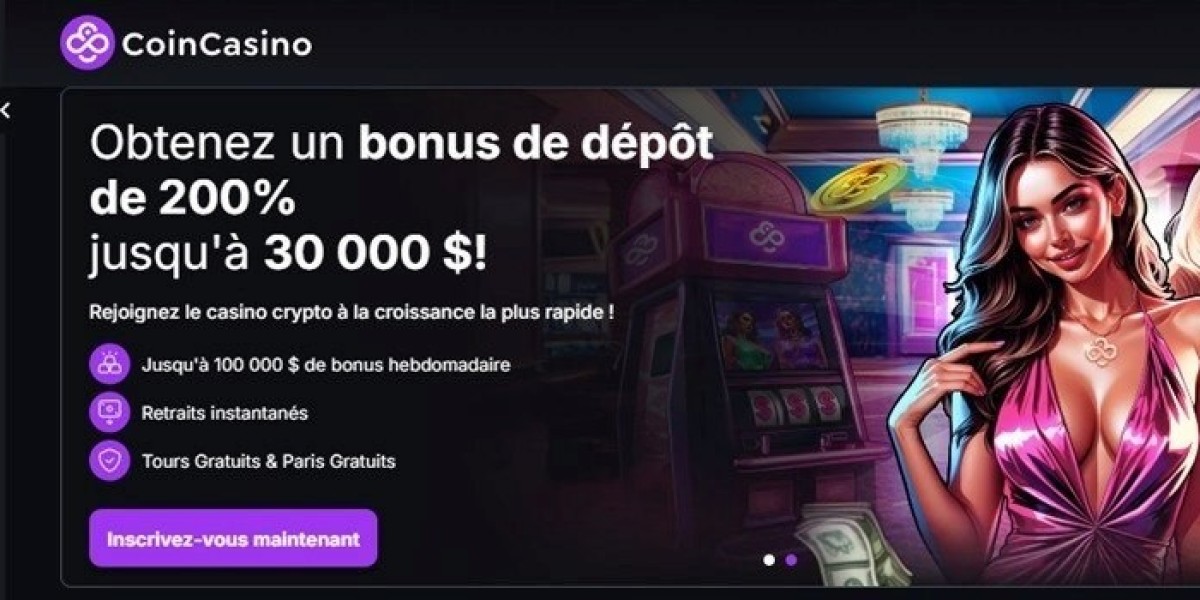Viewport: 1200px width, 600px height.
Task: Click the shield icon for free spins
Action: coord(109,461)
